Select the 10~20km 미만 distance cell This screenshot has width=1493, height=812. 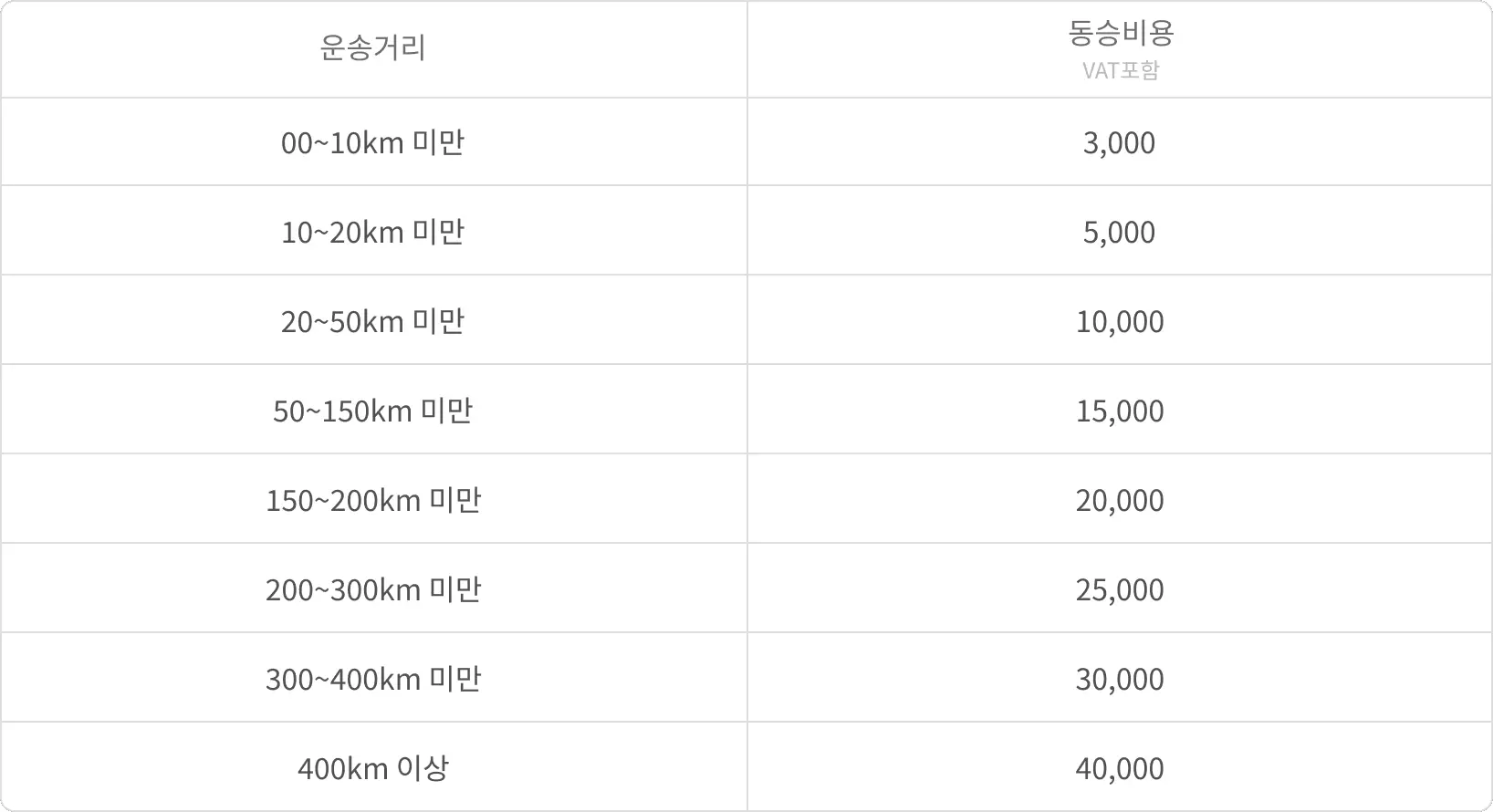[x=373, y=232]
